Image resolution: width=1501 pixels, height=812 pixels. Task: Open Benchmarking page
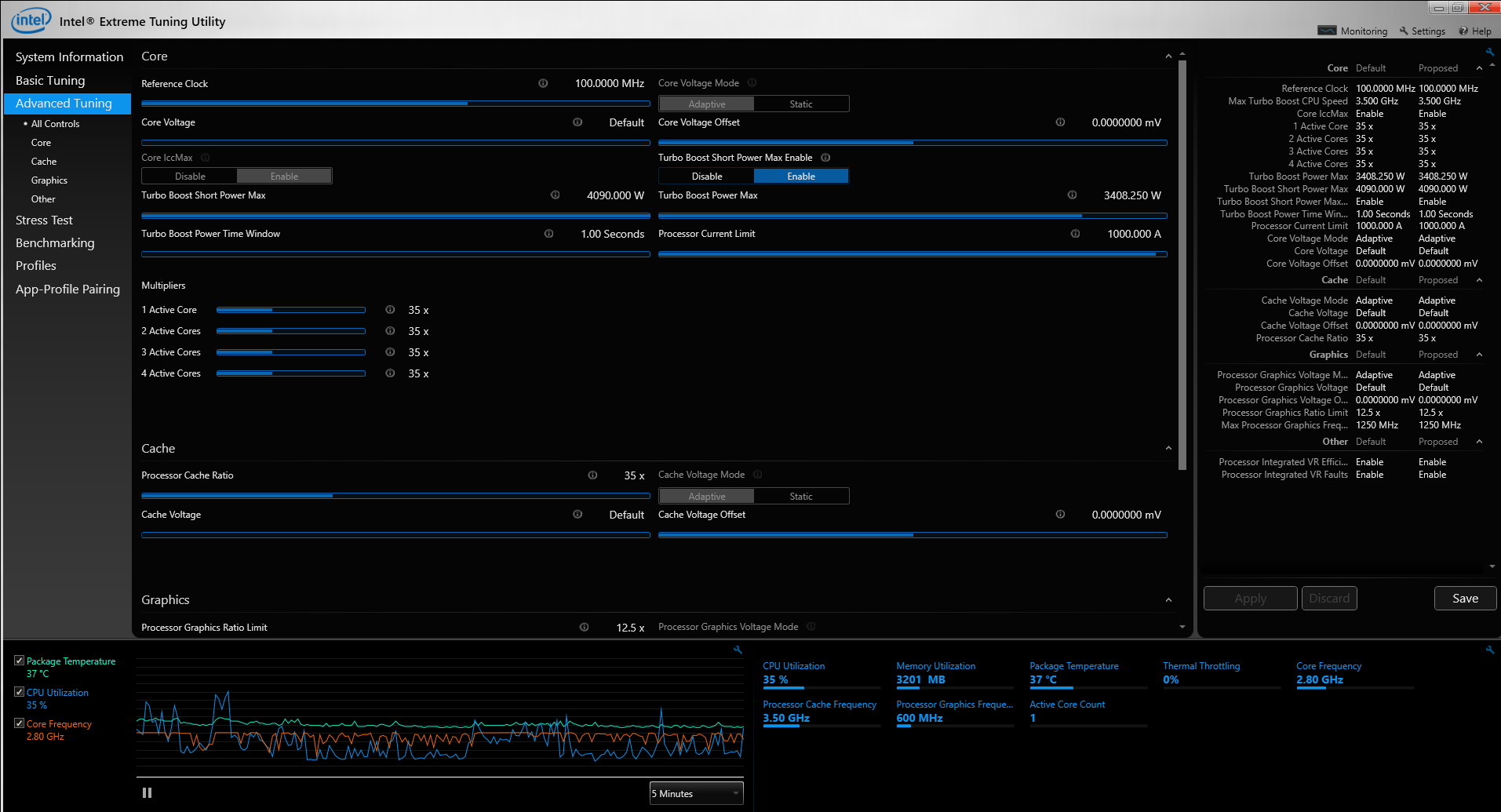pos(55,243)
